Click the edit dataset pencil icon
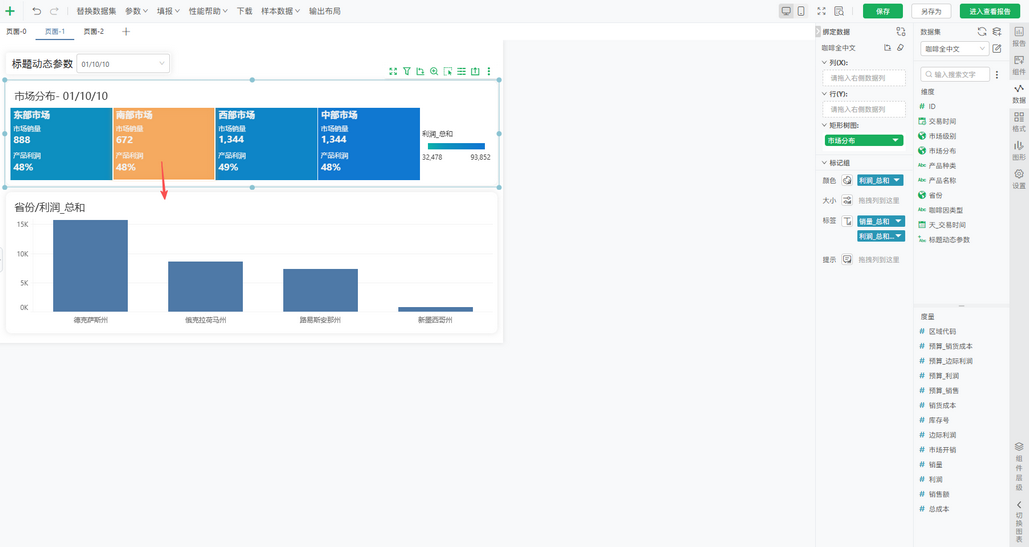 coord(997,48)
